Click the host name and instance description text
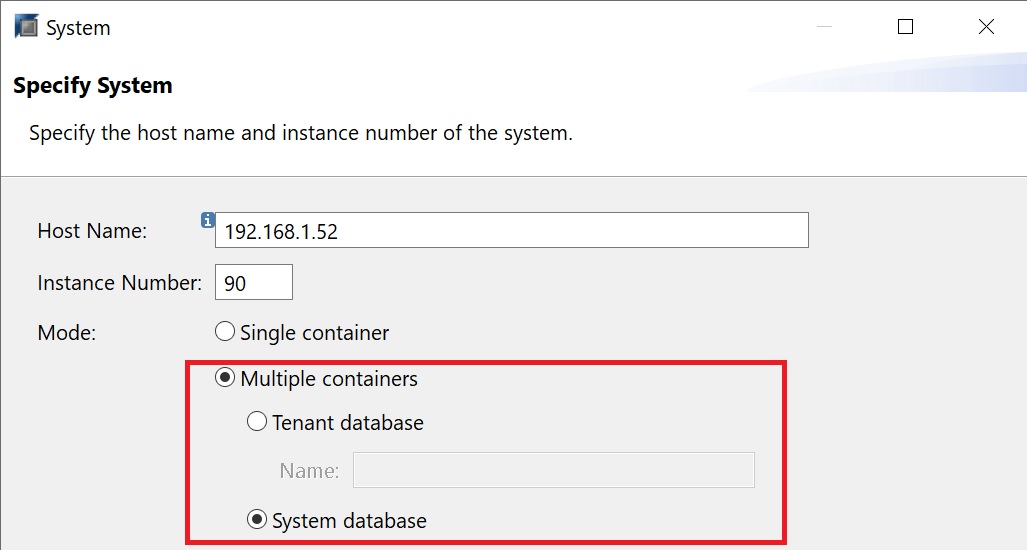Viewport: 1027px width, 550px height. point(301,133)
